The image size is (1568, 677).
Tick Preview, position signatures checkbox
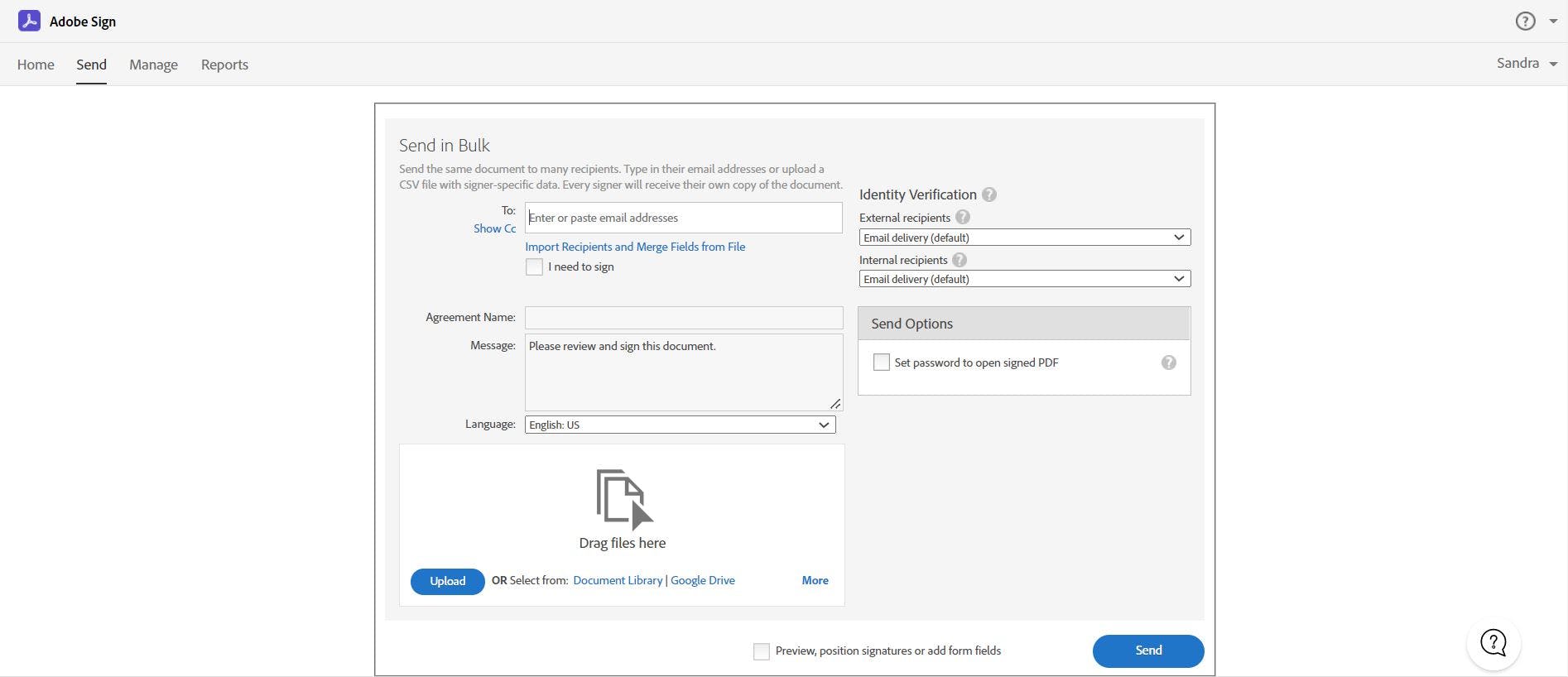click(x=762, y=651)
